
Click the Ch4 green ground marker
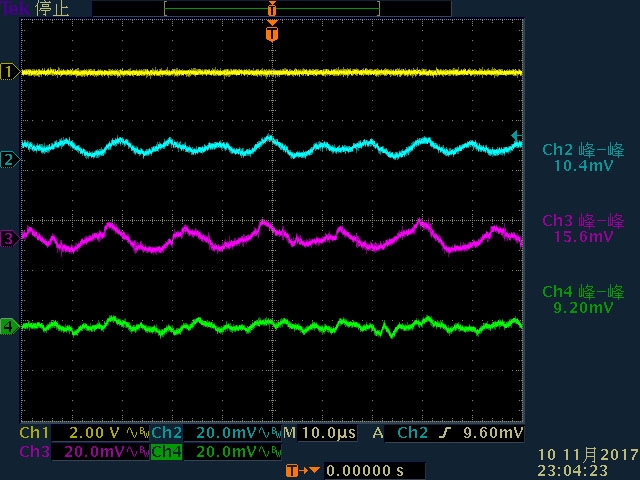pyautogui.click(x=10, y=327)
